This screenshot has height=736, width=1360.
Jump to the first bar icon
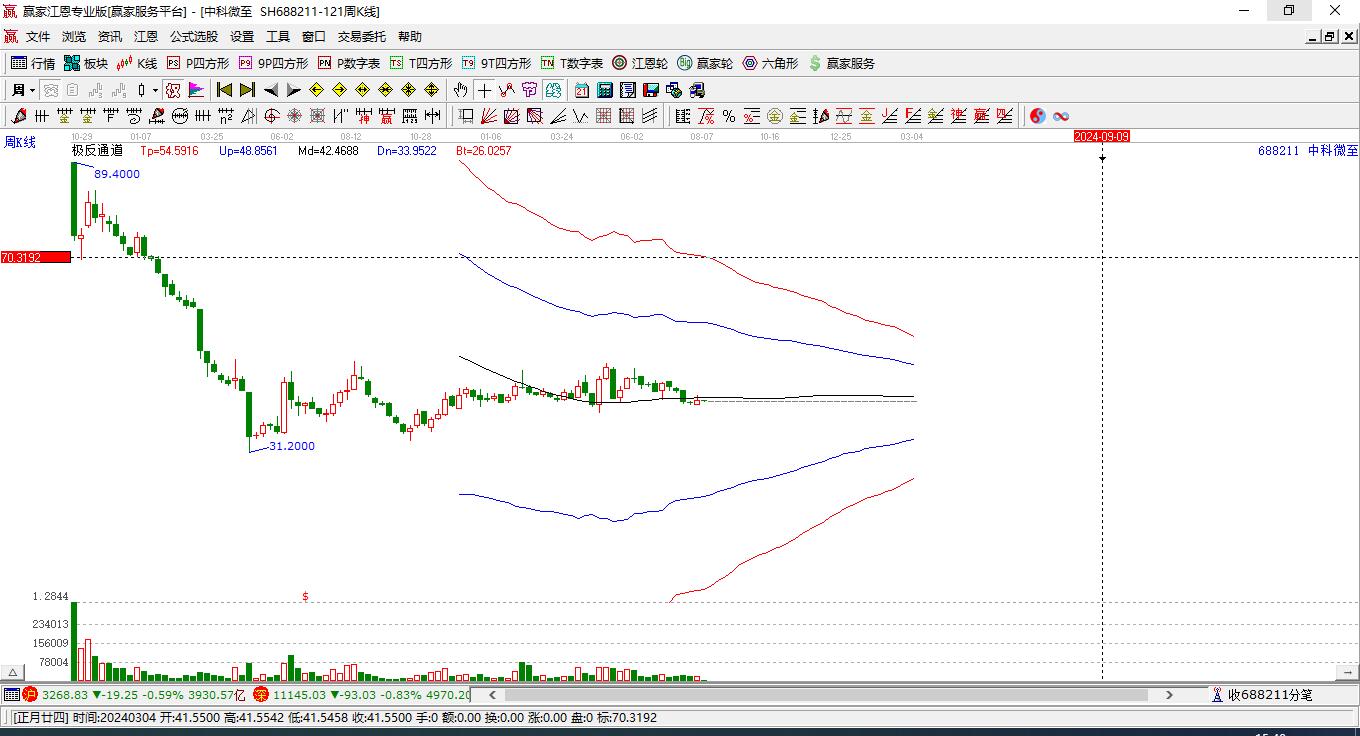click(224, 90)
